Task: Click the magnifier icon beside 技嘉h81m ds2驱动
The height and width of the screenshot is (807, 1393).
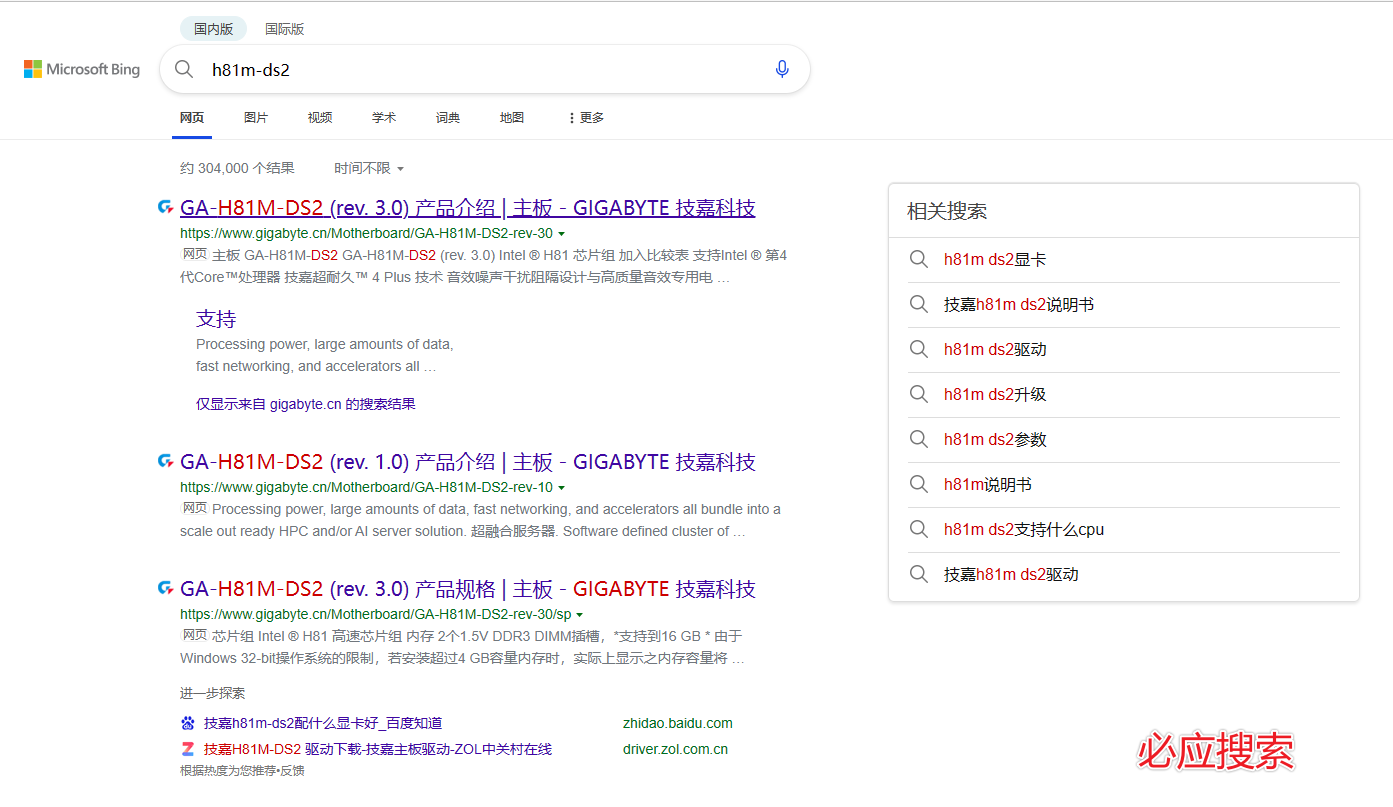Action: [x=919, y=575]
